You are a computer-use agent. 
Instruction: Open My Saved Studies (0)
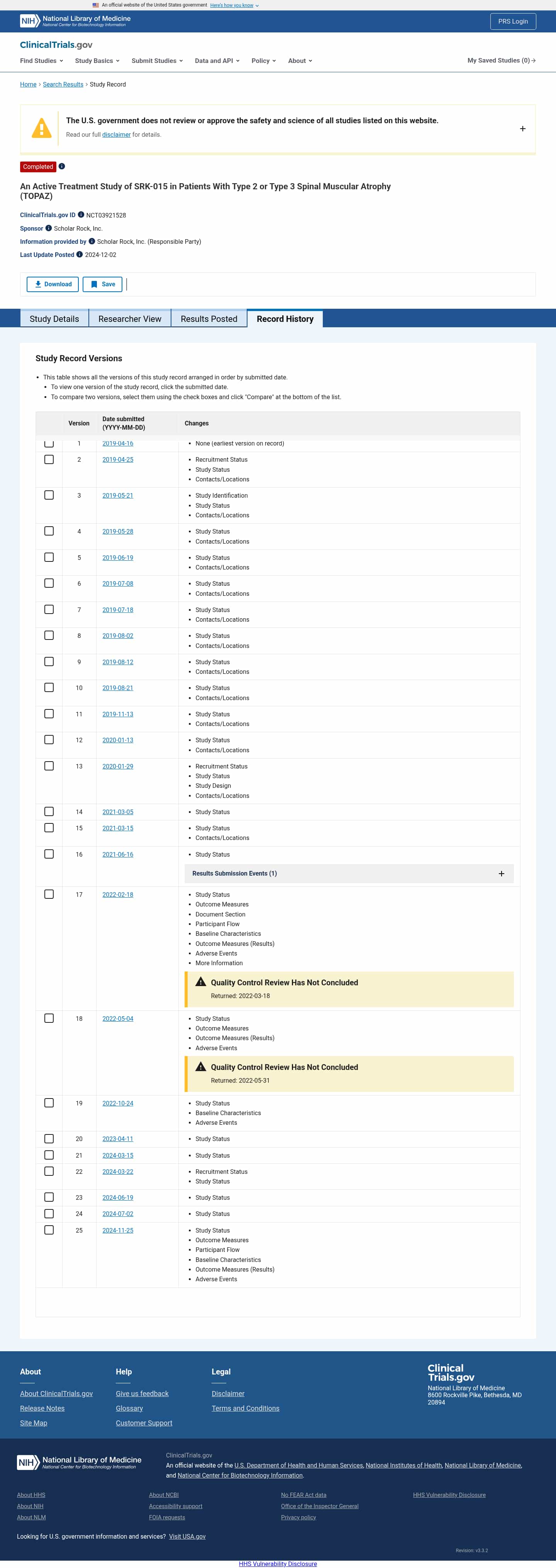pyautogui.click(x=501, y=60)
